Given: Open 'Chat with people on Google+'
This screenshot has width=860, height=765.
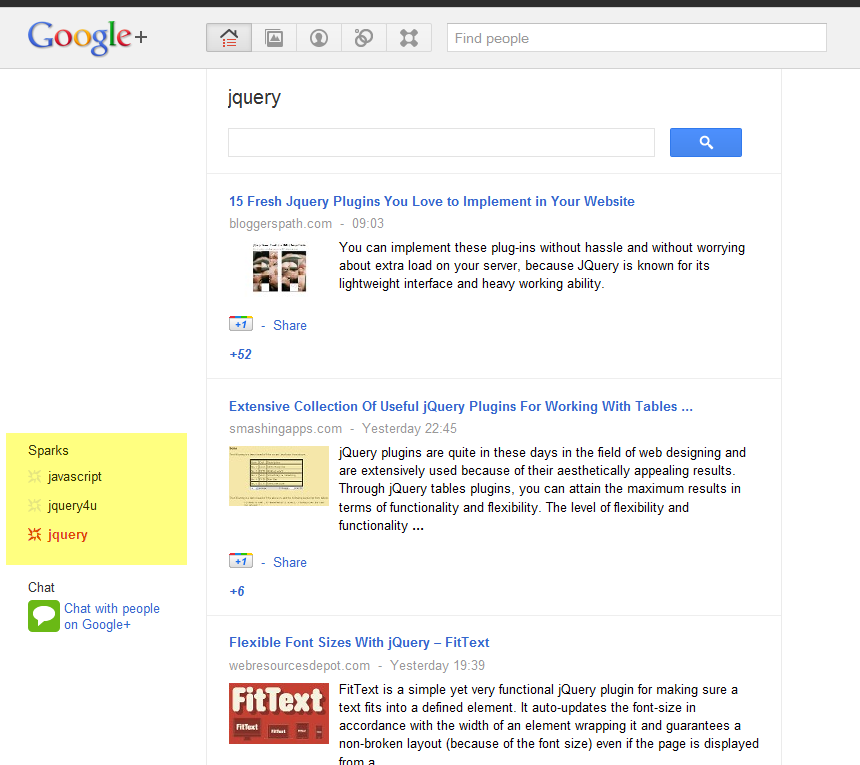Looking at the screenshot, I should point(111,615).
